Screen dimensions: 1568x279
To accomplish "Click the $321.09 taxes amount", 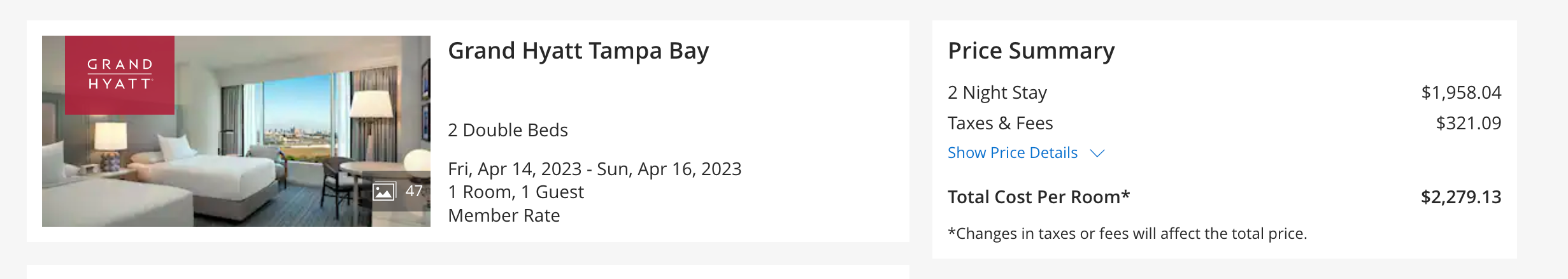I will pyautogui.click(x=1468, y=123).
